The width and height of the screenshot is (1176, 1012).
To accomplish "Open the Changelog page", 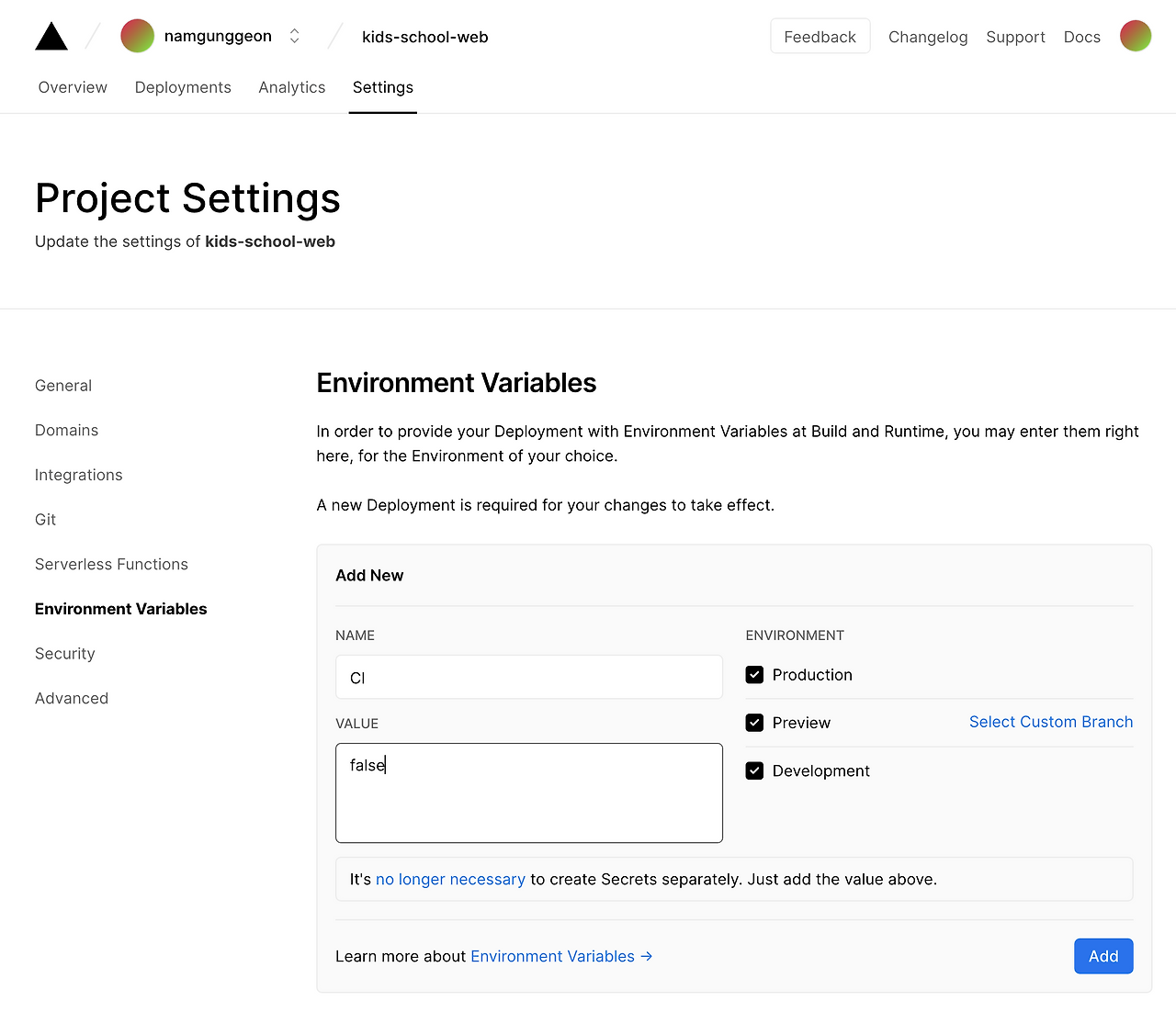I will coord(928,37).
